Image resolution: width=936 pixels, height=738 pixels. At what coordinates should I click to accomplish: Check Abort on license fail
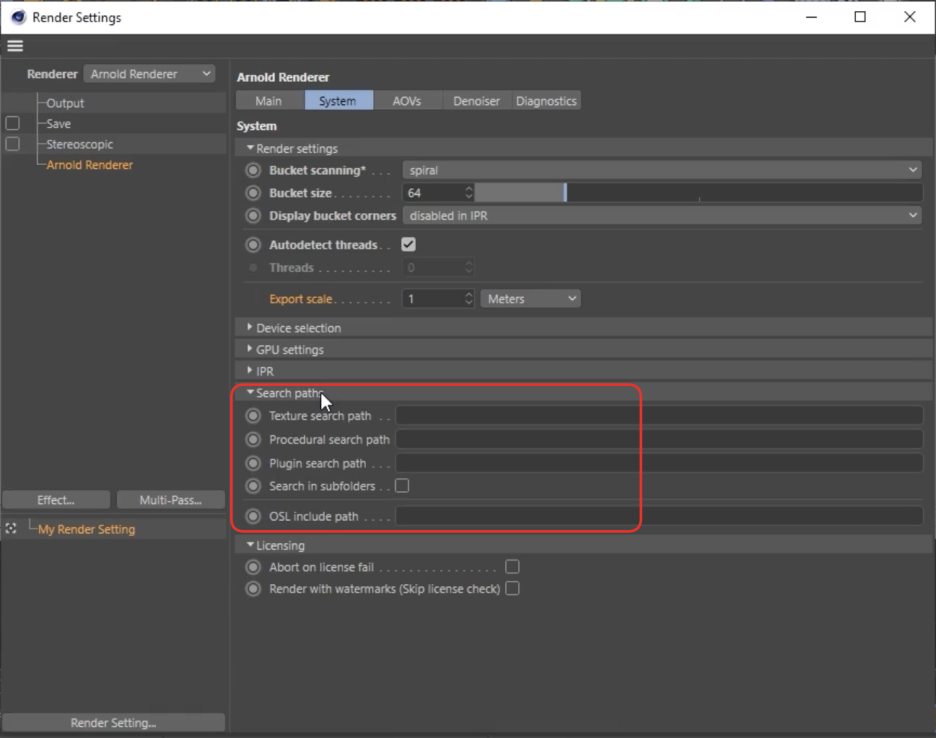coord(512,567)
